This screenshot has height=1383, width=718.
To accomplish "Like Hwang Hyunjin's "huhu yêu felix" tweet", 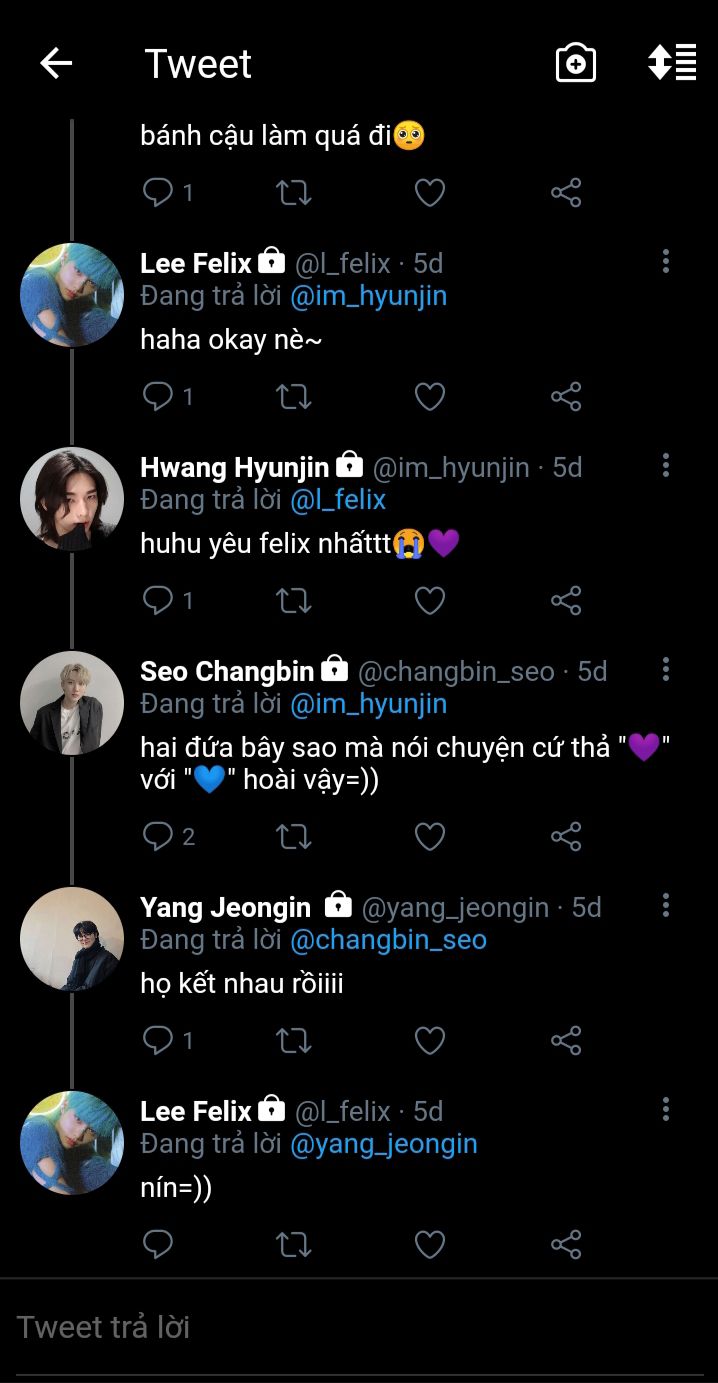I will [x=430, y=601].
